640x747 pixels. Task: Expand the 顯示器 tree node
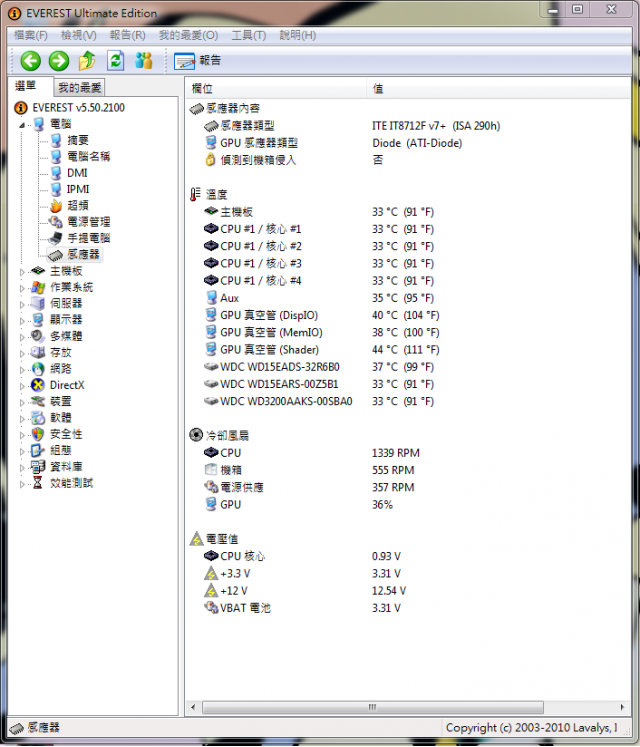pyautogui.click(x=22, y=321)
